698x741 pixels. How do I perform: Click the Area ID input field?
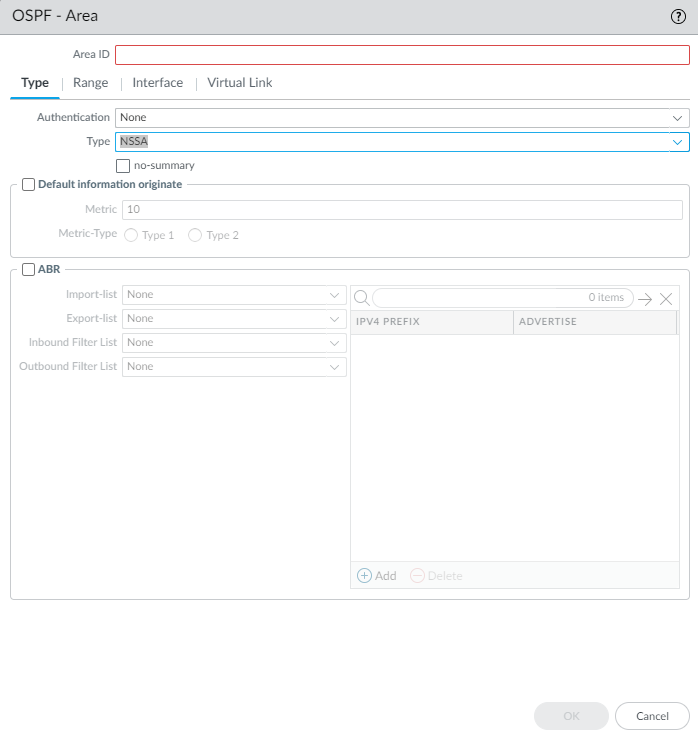click(402, 55)
